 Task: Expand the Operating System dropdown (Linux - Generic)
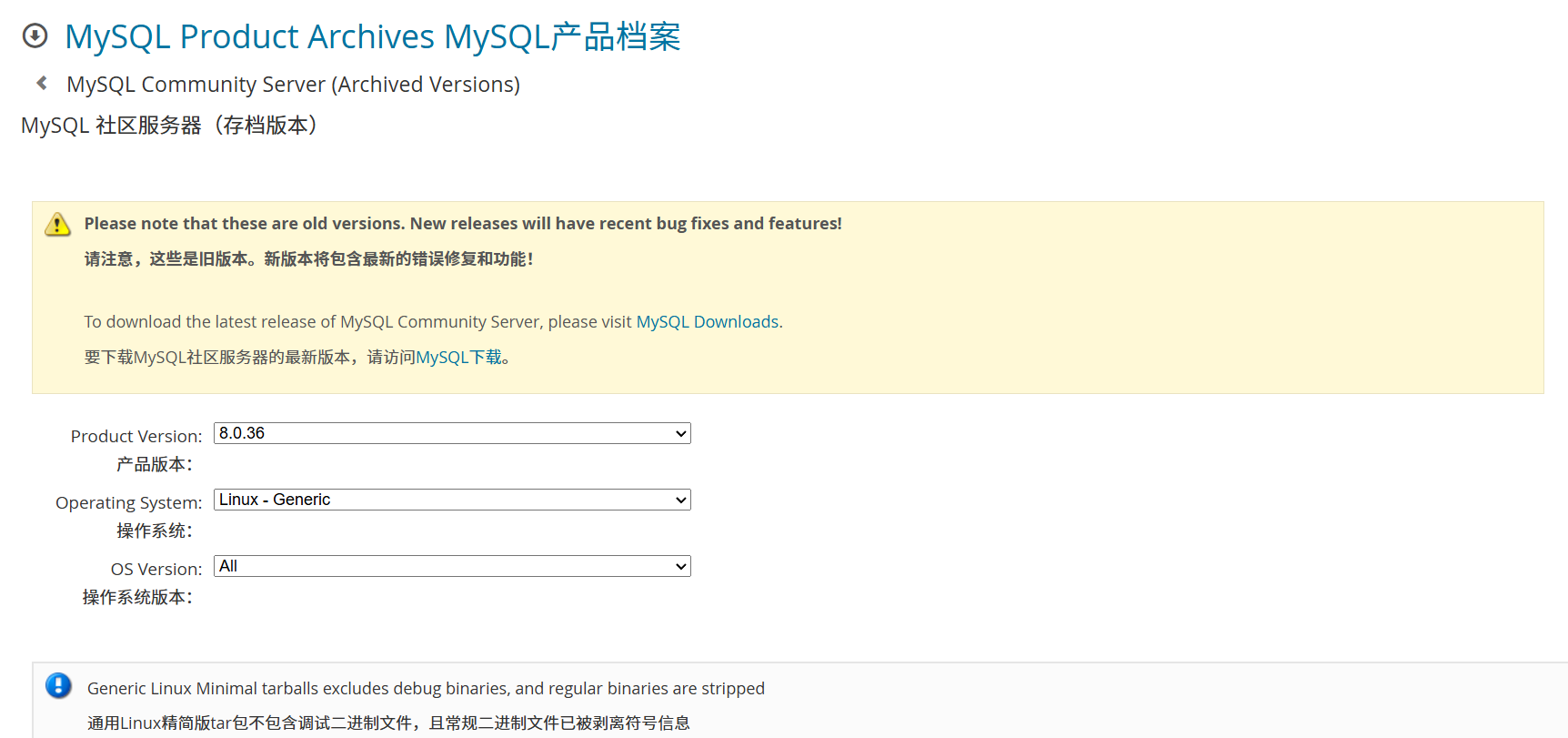[x=452, y=500]
